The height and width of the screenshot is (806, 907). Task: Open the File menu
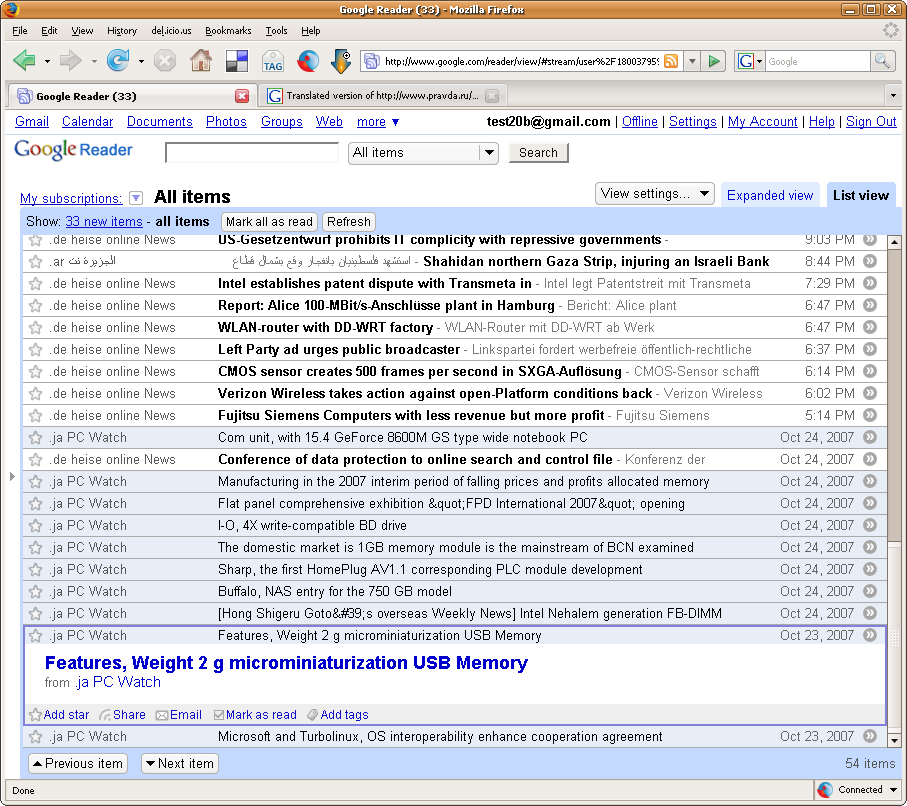coord(20,31)
